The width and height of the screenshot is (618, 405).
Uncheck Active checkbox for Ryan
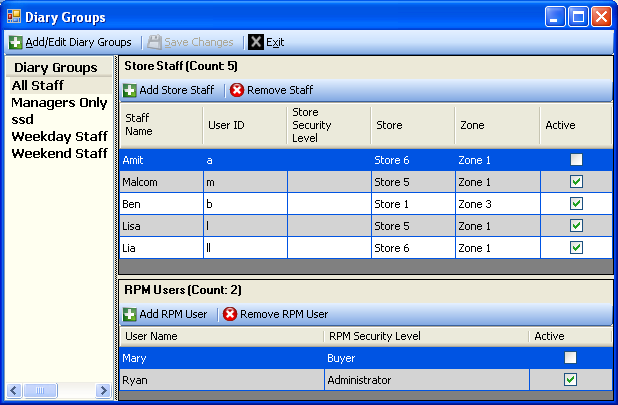coord(570,379)
